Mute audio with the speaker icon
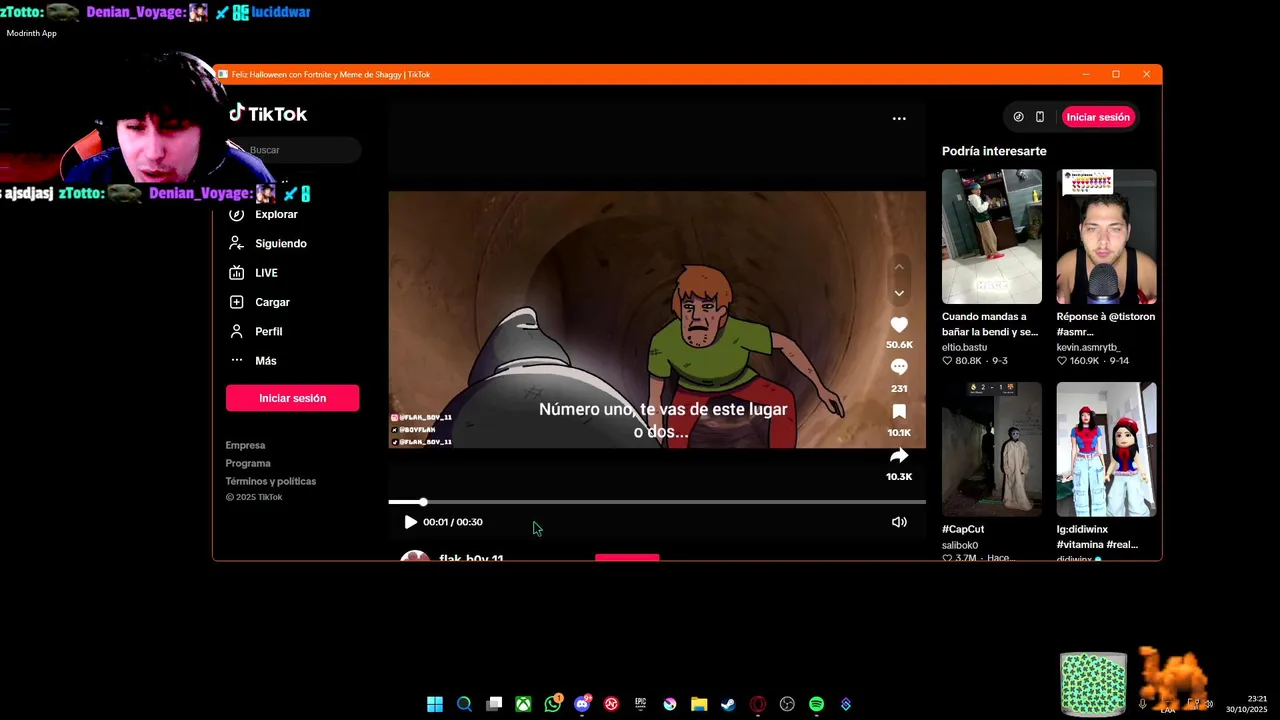Viewport: 1280px width, 720px height. [899, 522]
